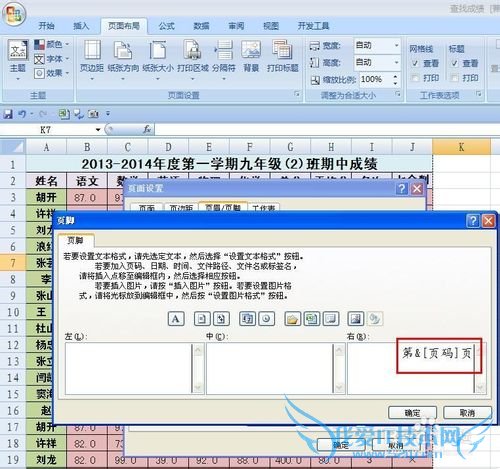Click the Undo icon in quick access toolbar

(x=22, y=114)
